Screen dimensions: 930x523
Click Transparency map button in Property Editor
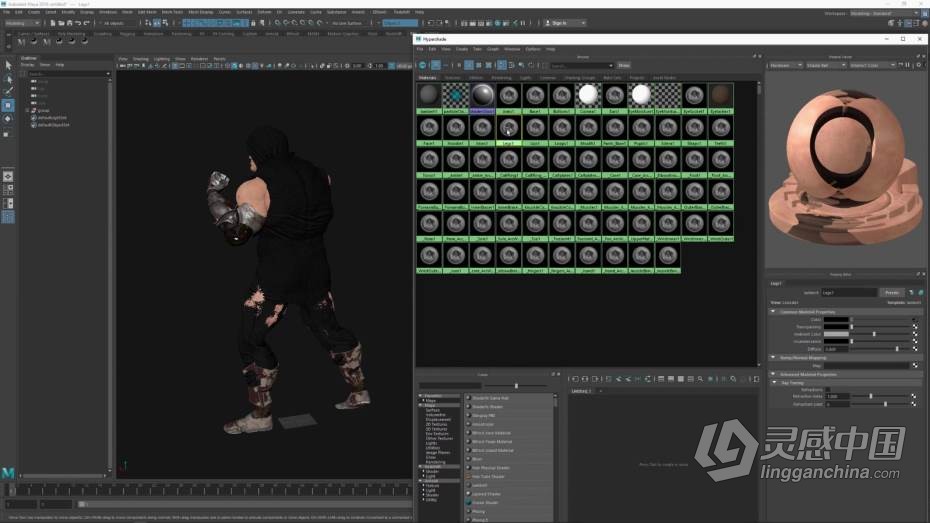pyautogui.click(x=915, y=327)
